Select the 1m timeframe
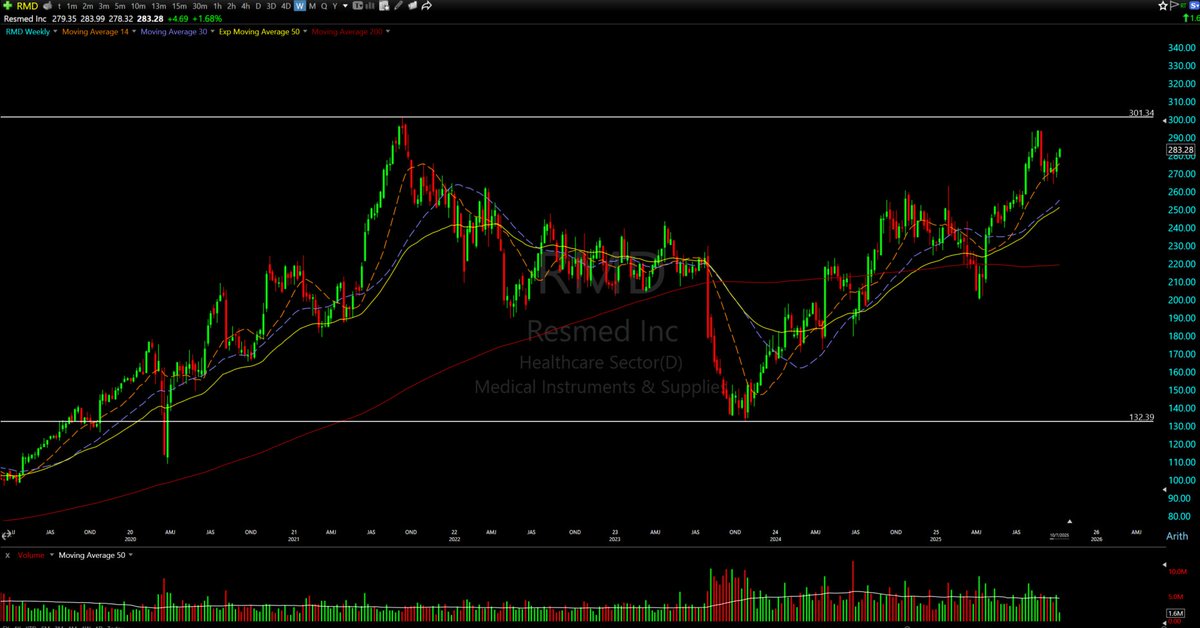The image size is (1200, 628). click(72, 6)
